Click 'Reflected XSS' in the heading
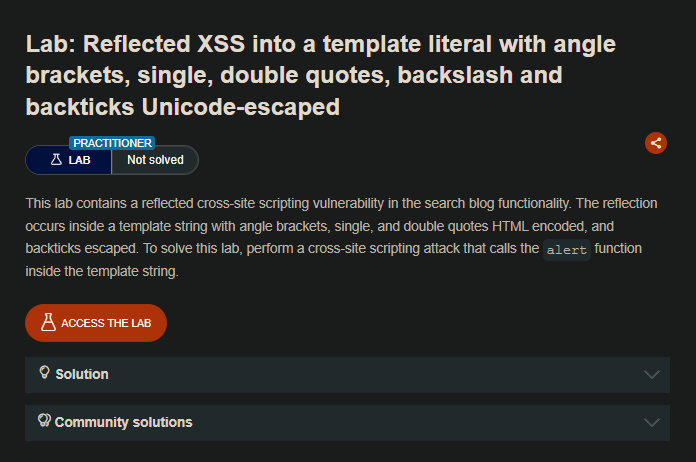 click(x=164, y=44)
